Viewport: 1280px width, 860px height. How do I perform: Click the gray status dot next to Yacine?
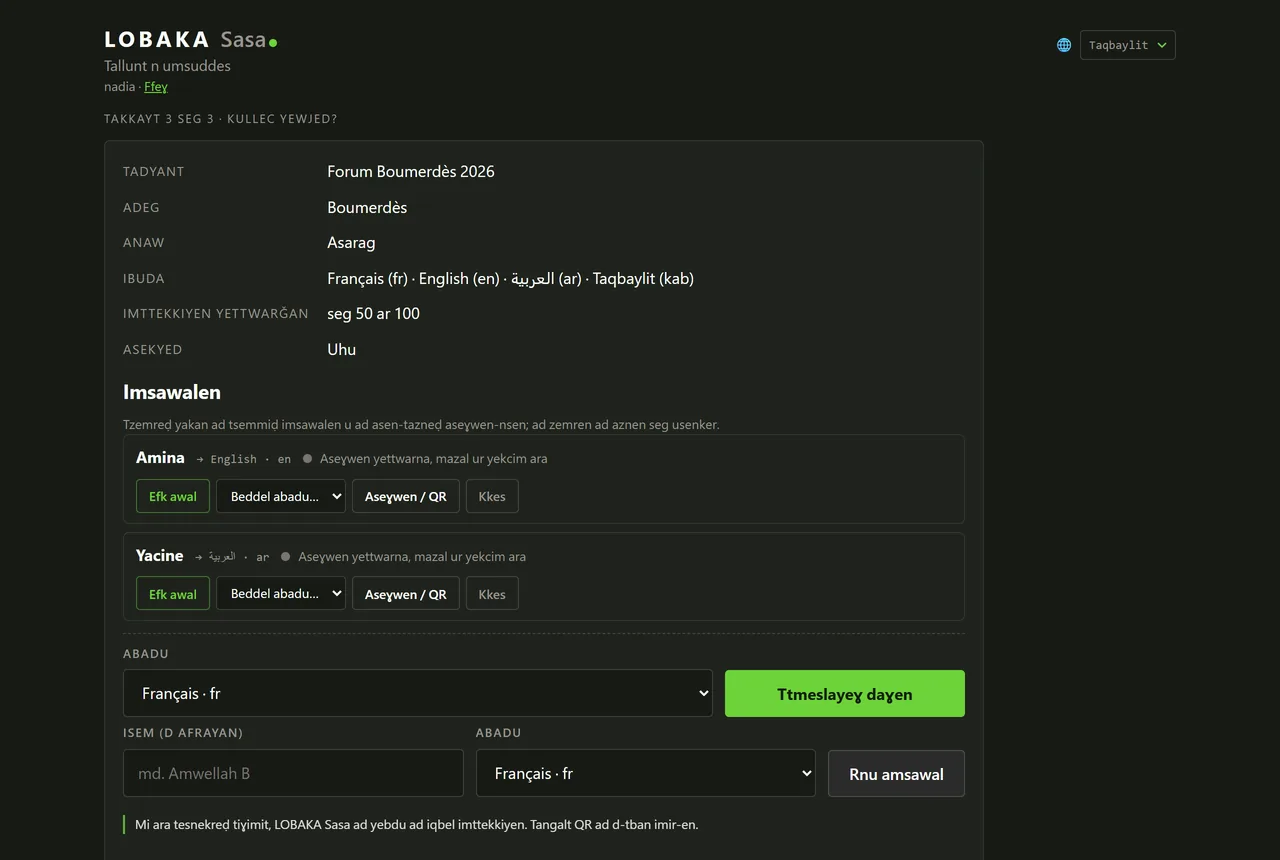pyautogui.click(x=286, y=556)
